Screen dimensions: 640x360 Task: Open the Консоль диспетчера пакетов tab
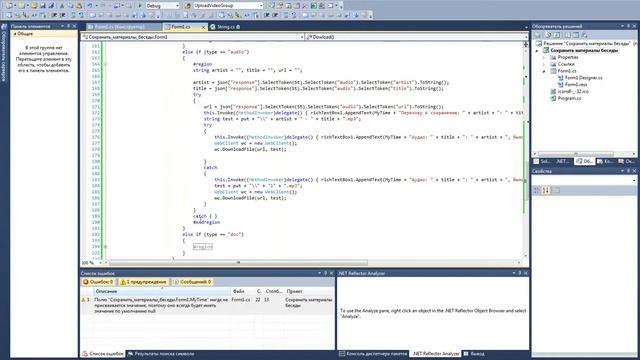tap(373, 354)
